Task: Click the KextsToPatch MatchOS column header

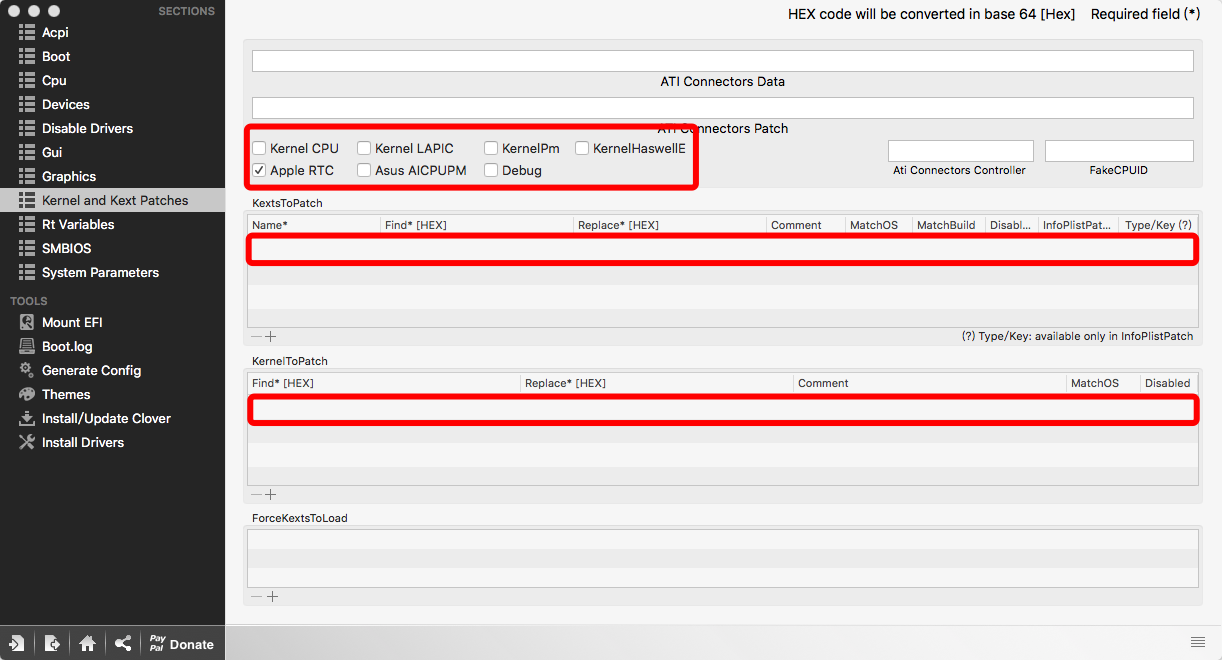Action: (x=879, y=225)
